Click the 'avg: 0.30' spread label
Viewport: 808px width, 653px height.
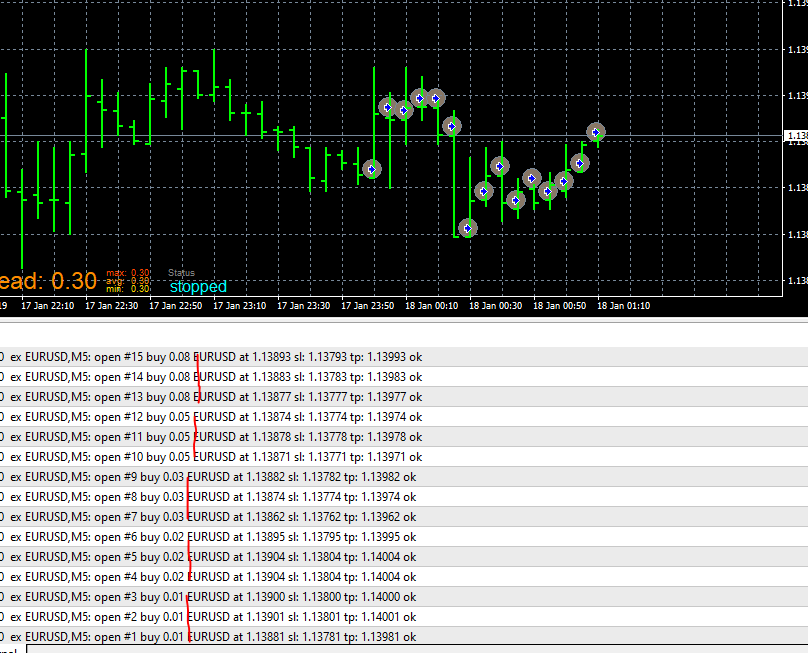(x=128, y=281)
